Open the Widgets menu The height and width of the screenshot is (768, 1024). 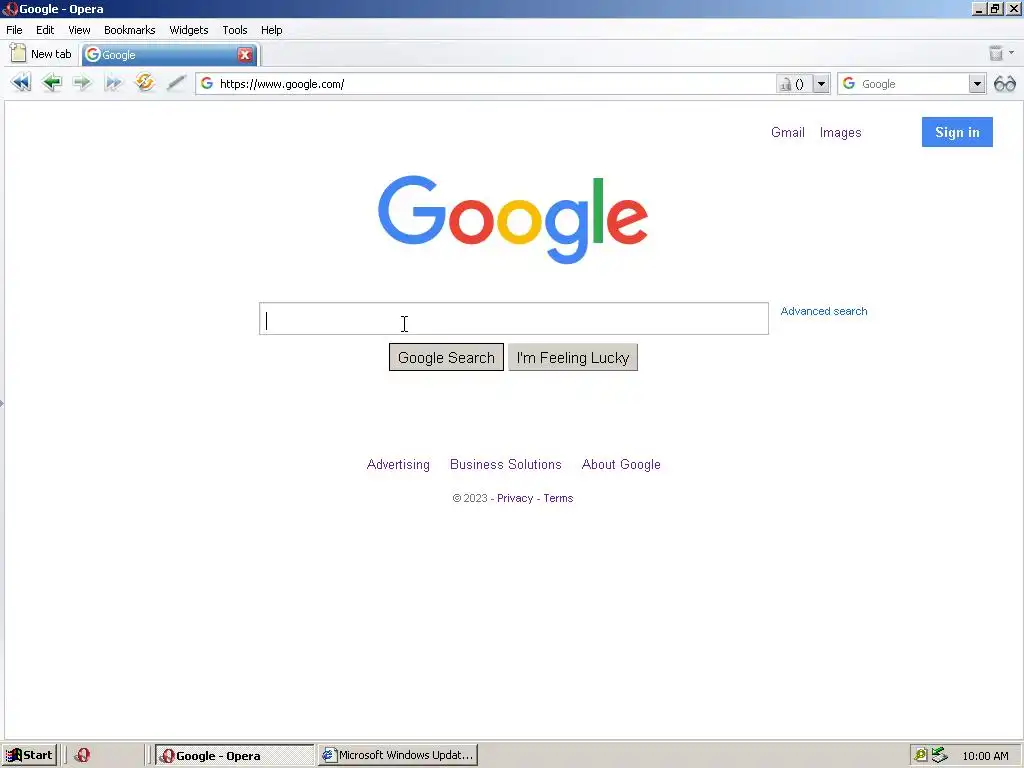click(189, 30)
